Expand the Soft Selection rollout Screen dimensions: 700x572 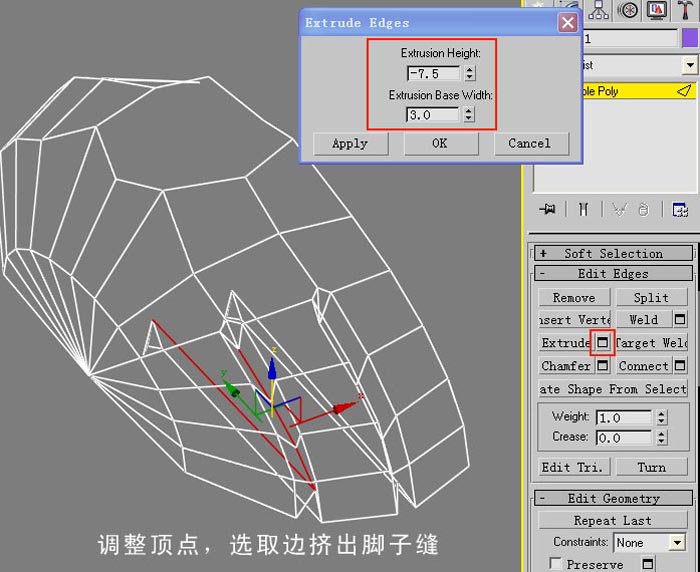point(613,253)
